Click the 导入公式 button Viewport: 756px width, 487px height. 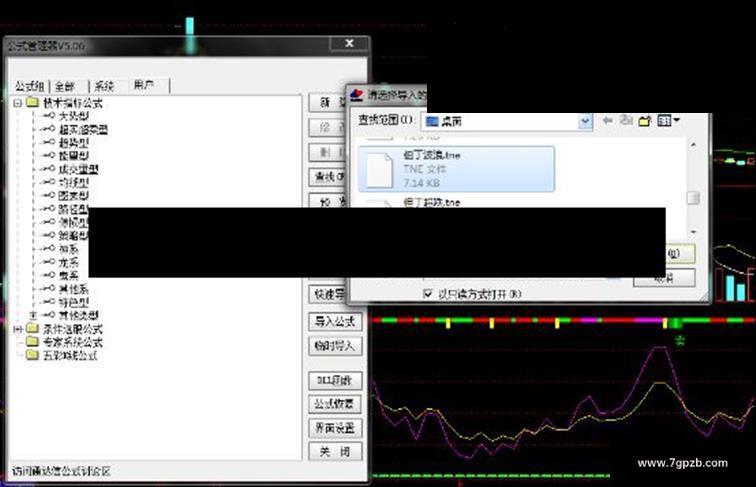(335, 322)
